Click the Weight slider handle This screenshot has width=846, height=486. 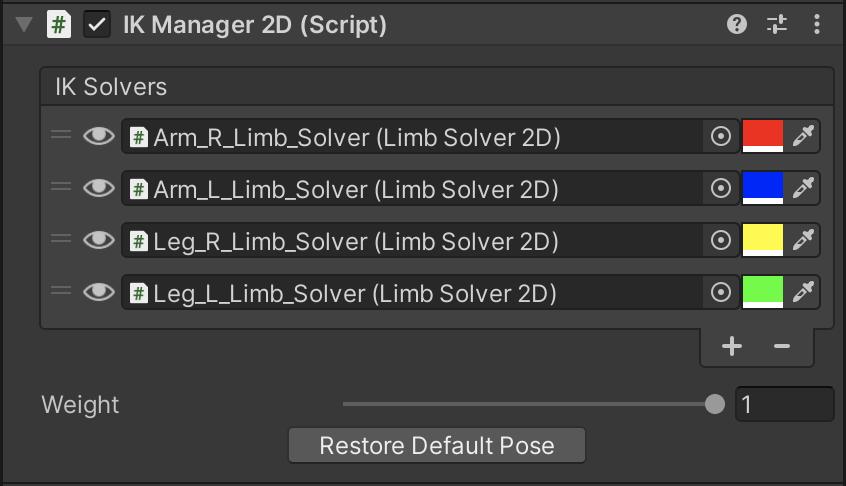714,404
